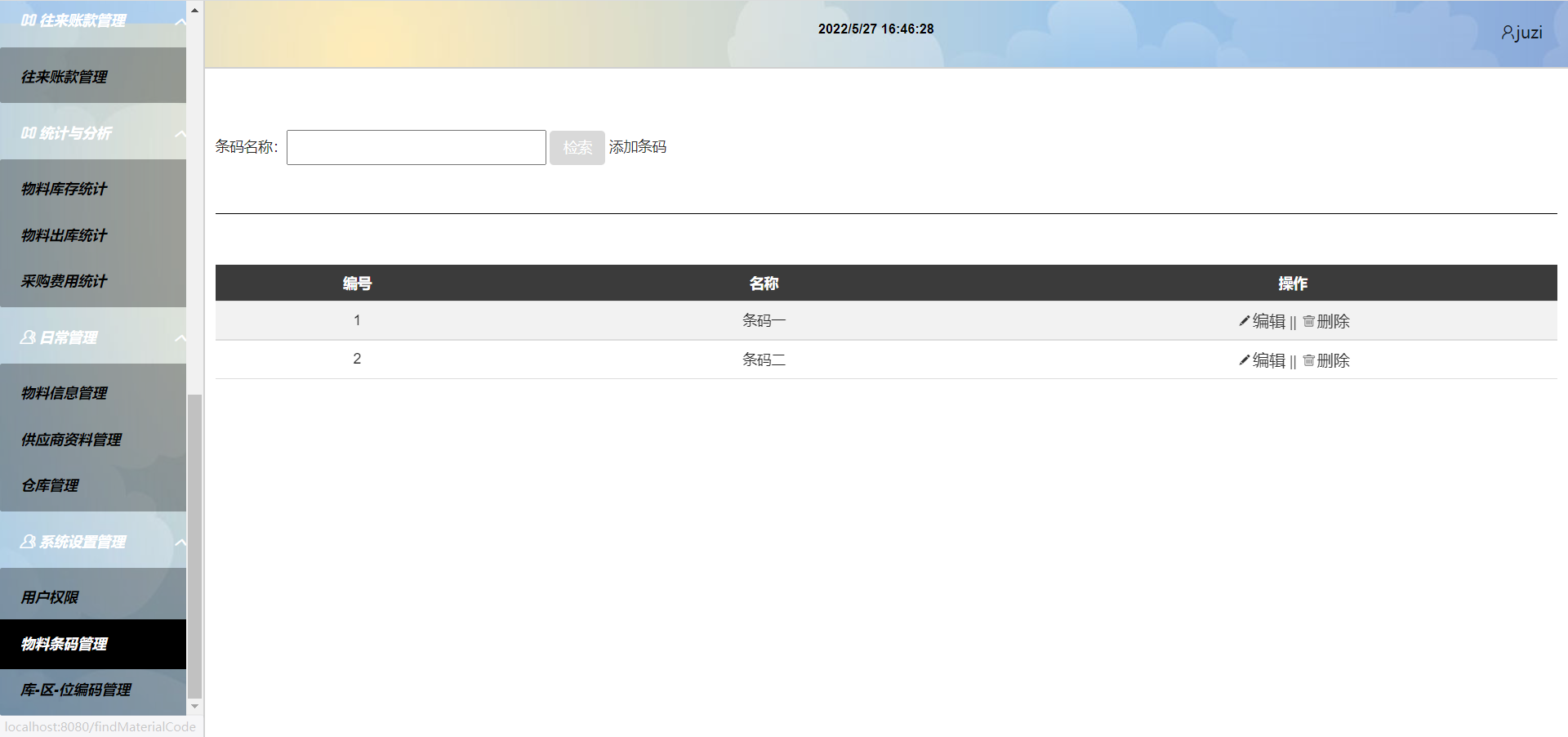The height and width of the screenshot is (737, 1568).
Task: Click the juzi username in the header
Action: point(1529,33)
